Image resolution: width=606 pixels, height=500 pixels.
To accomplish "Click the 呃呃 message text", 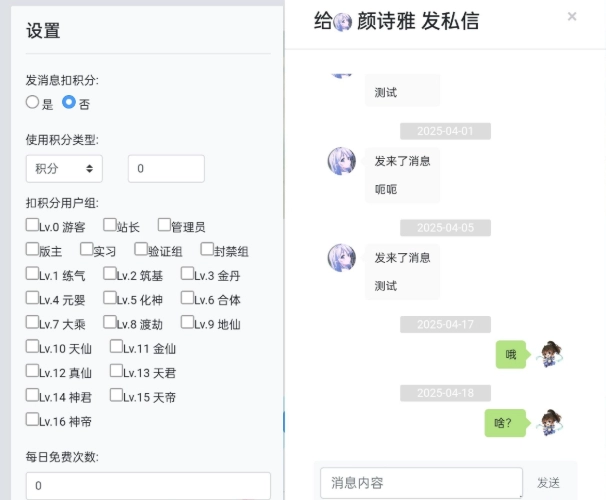I will click(386, 189).
